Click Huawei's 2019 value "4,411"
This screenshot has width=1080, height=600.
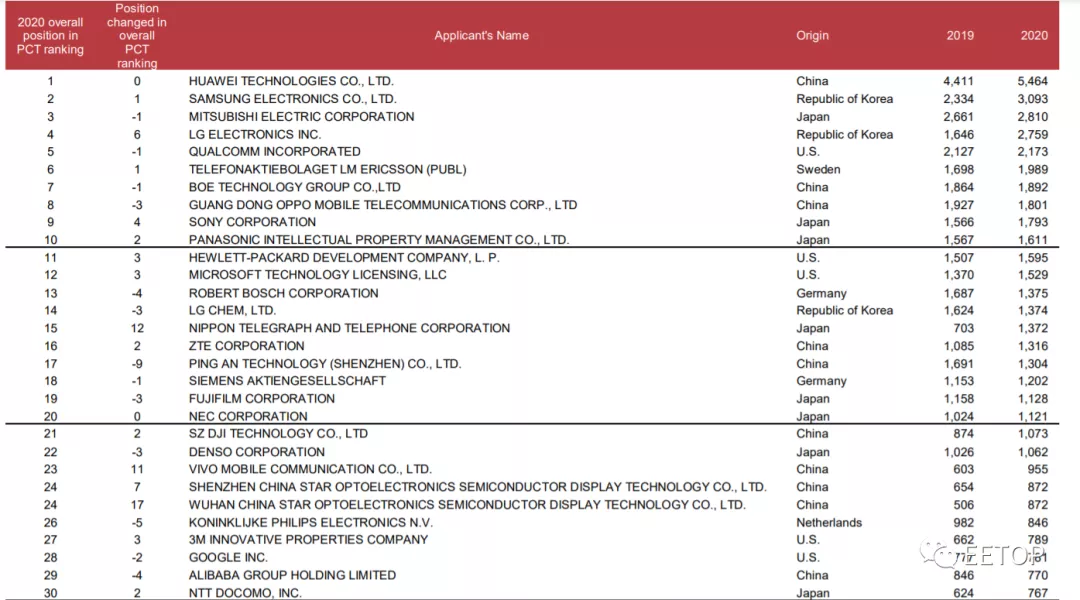(959, 81)
